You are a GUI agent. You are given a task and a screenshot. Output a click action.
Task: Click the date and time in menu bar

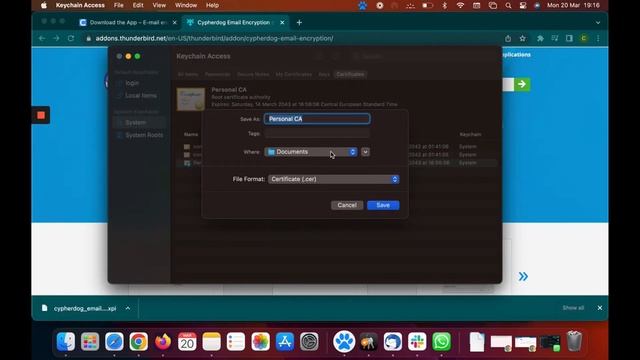(573, 5)
